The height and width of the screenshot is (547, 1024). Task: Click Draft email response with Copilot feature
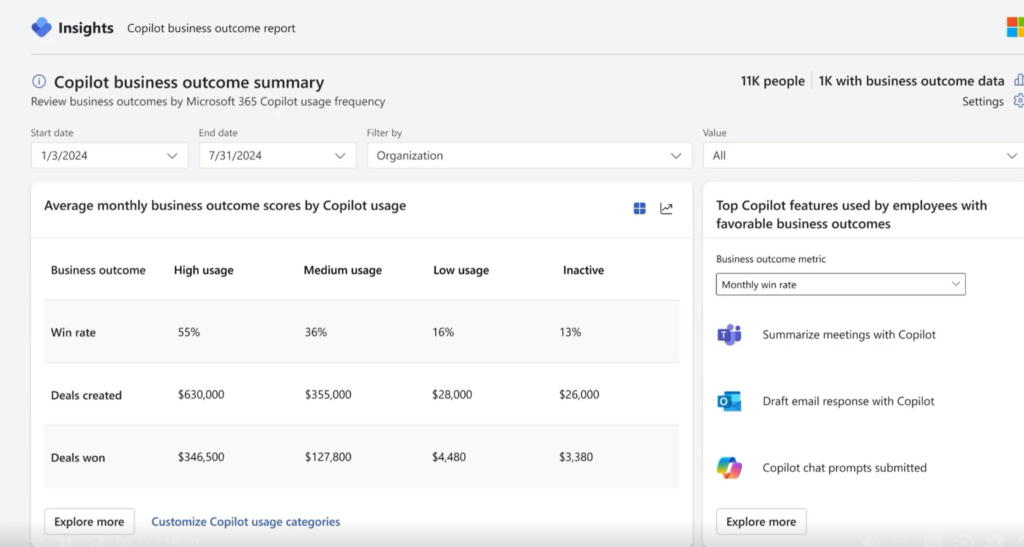(848, 401)
